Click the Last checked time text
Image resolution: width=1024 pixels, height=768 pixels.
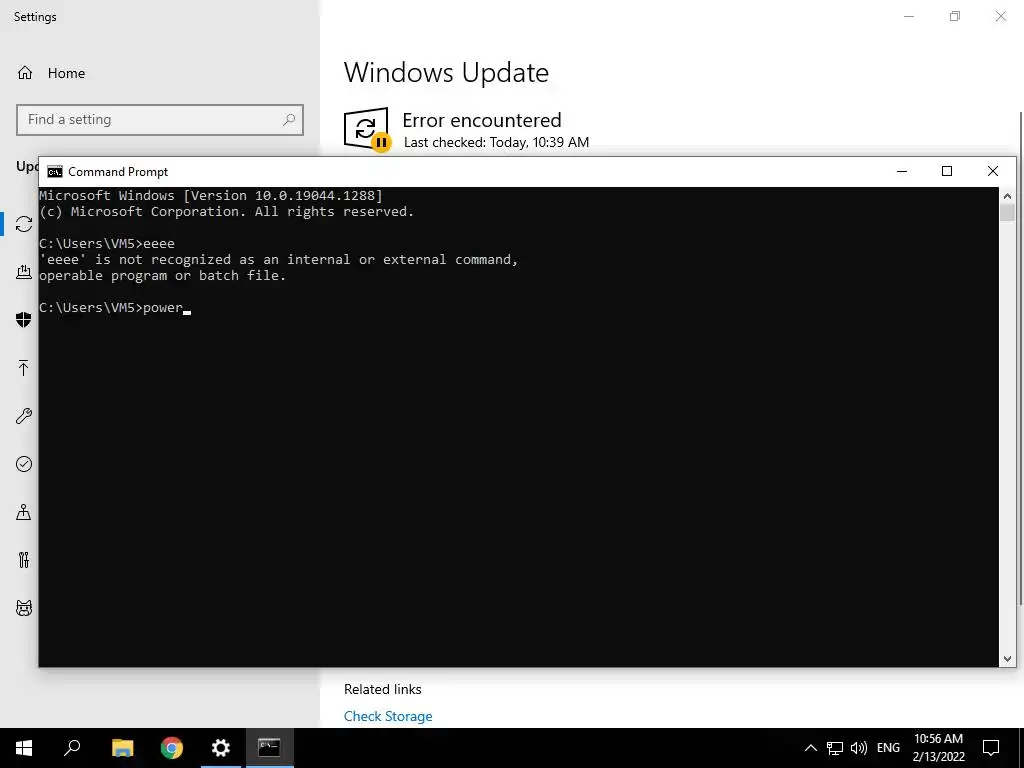(496, 142)
